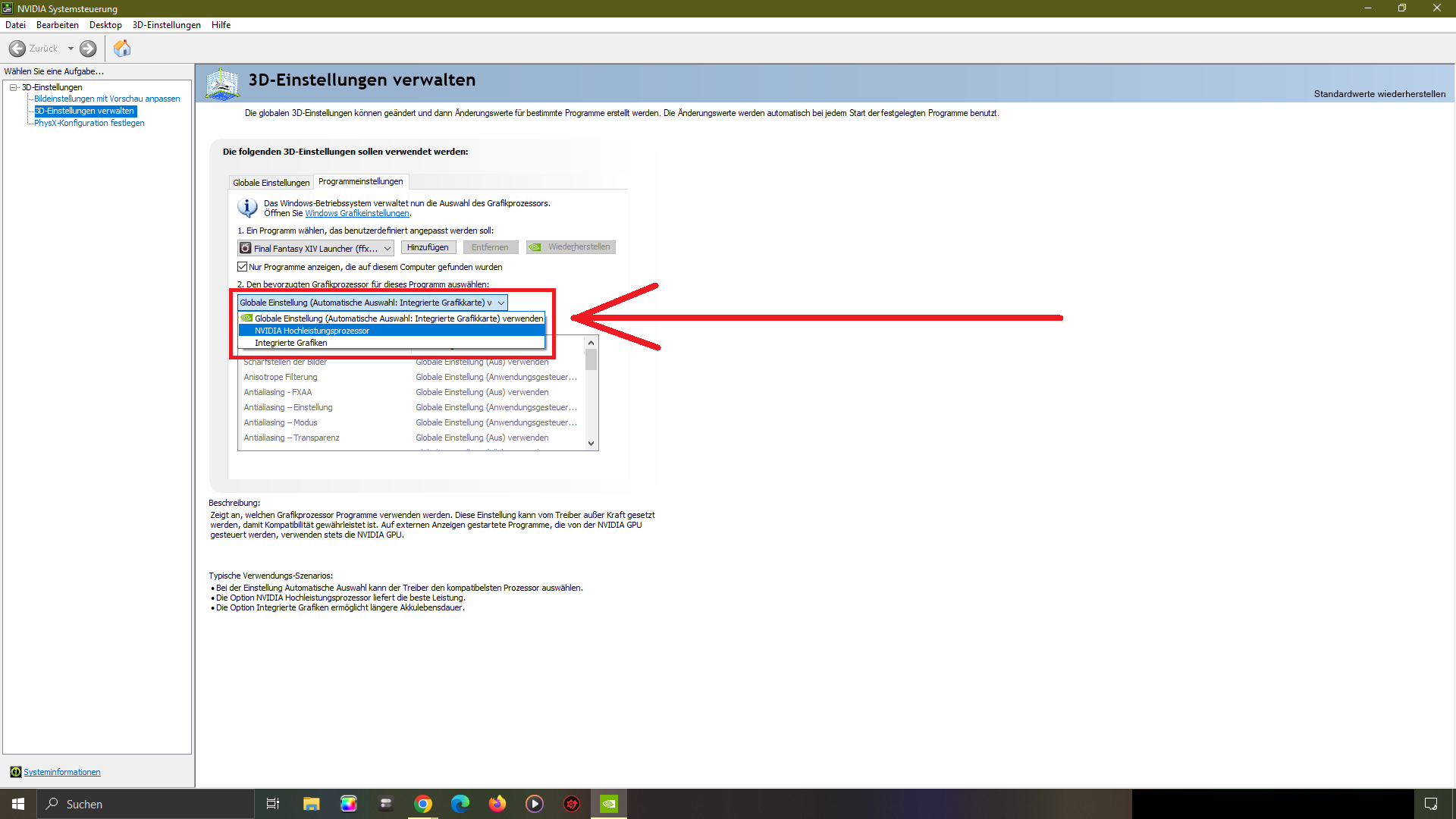
Task: Open the 3D-Einstellungen menu
Action: coord(166,25)
